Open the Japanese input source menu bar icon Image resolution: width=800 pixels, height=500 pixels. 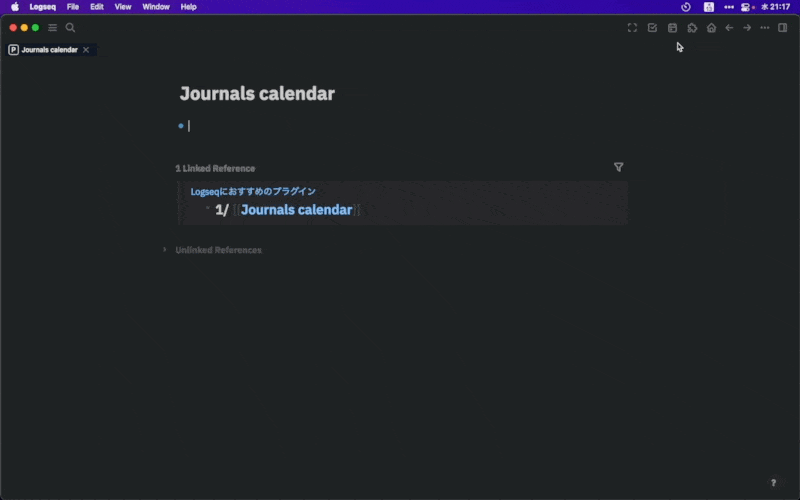[709, 7]
